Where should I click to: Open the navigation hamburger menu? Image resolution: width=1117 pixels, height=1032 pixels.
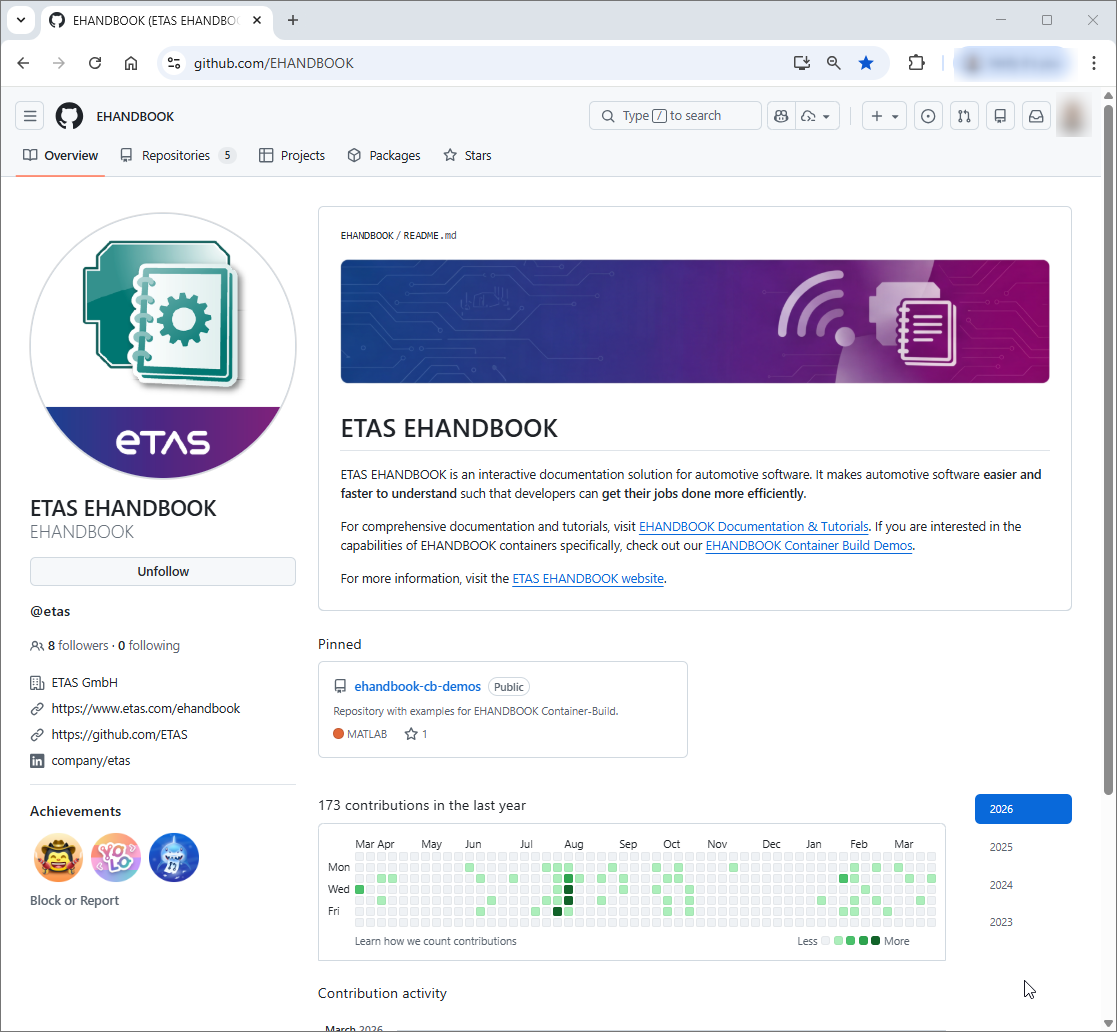pyautogui.click(x=29, y=115)
